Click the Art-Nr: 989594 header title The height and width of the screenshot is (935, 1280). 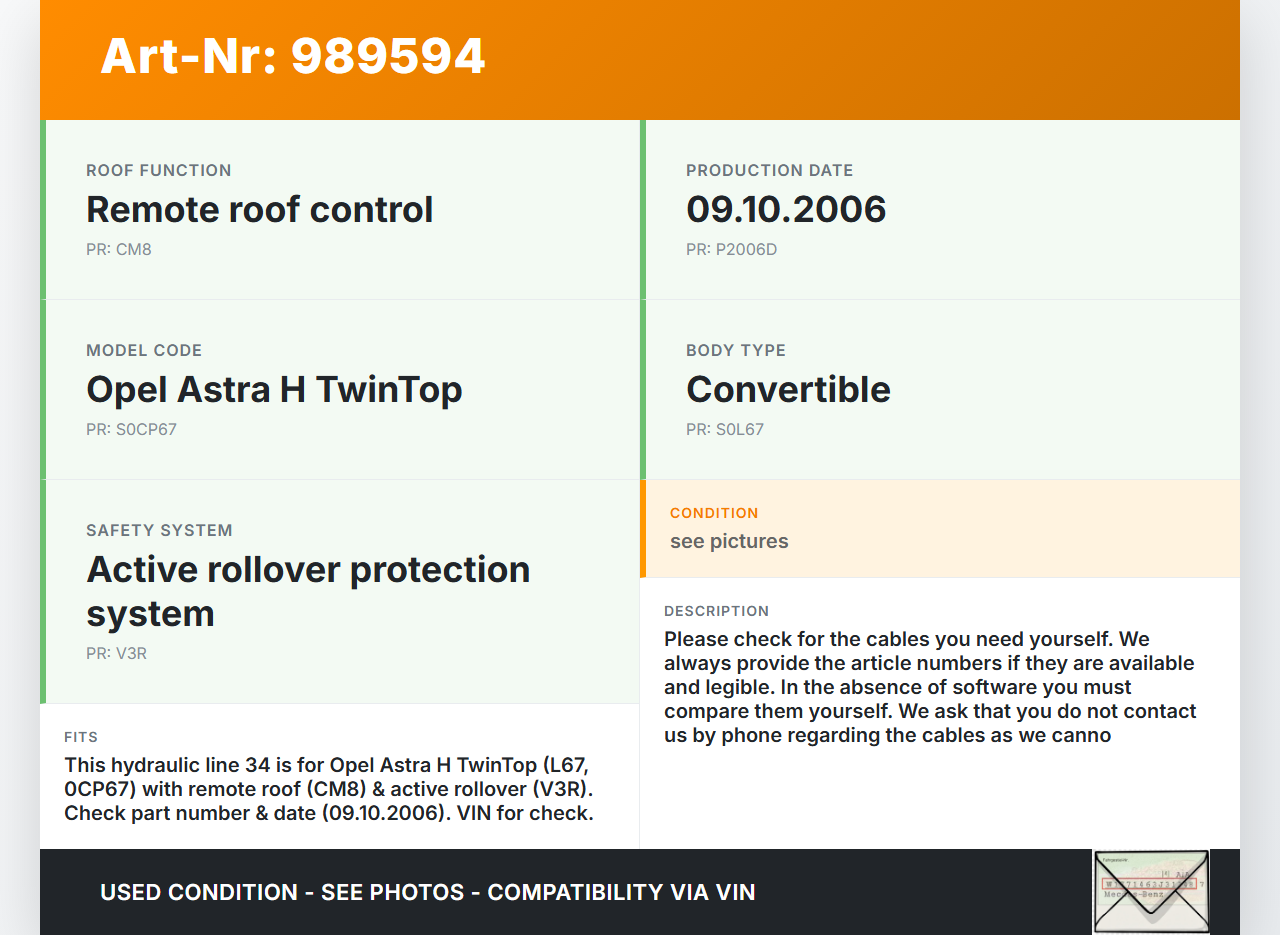(293, 56)
